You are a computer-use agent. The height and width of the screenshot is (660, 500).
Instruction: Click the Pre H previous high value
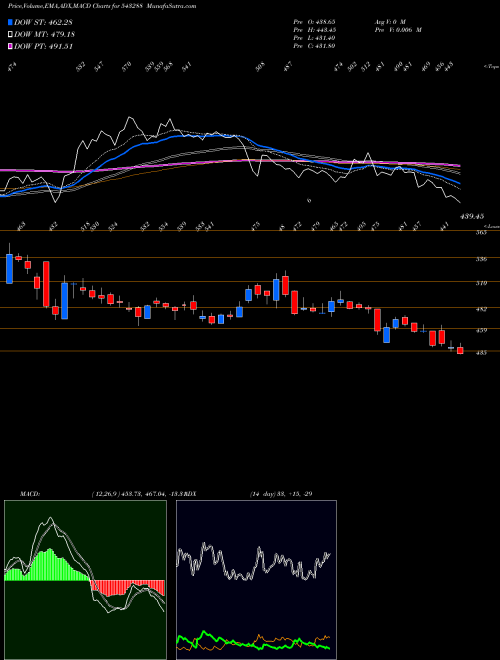click(314, 30)
